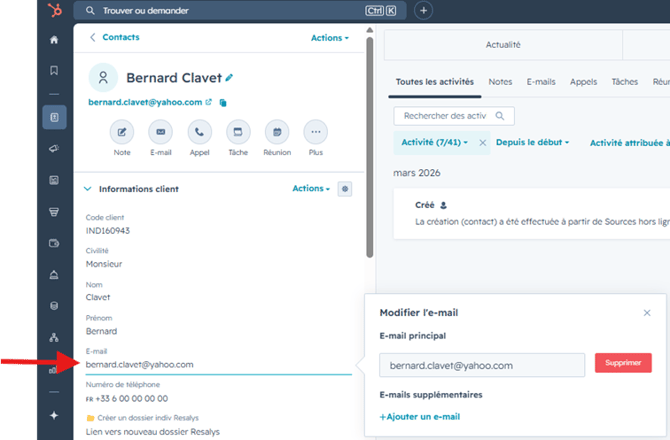Switch to the Appels tab
This screenshot has width=670, height=440.
[x=583, y=82]
